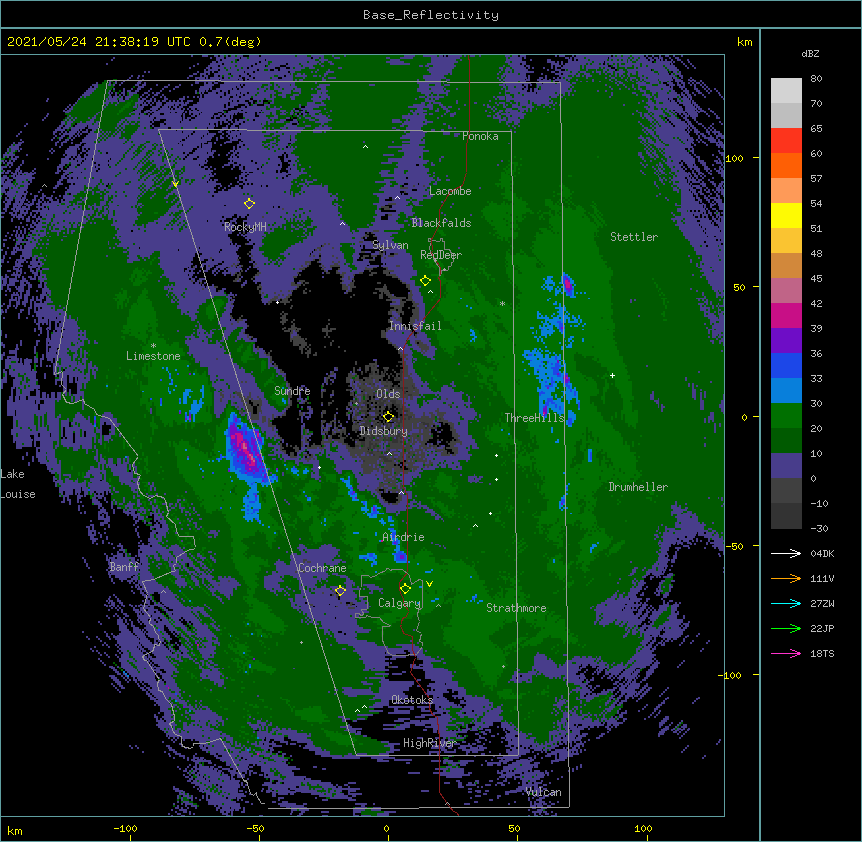Click the Blackfalds city label
The height and width of the screenshot is (842, 862).
(441, 223)
